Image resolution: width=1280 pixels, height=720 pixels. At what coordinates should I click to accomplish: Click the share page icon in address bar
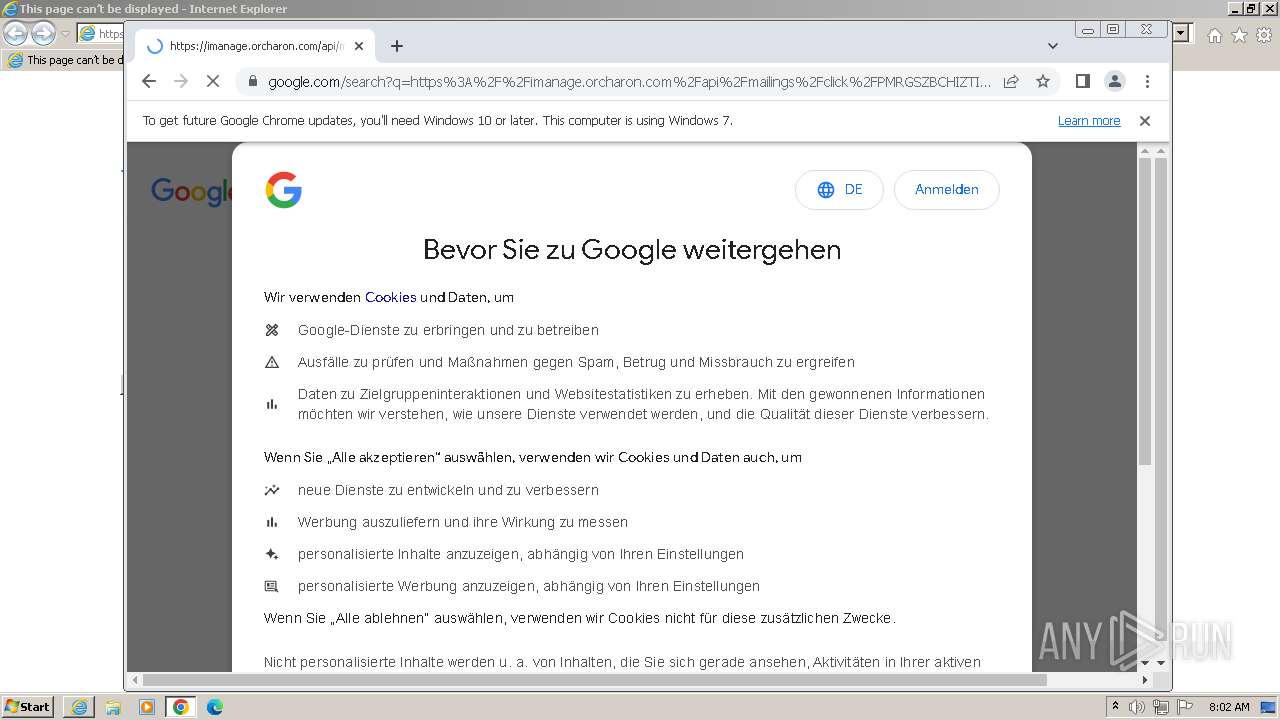1011,82
